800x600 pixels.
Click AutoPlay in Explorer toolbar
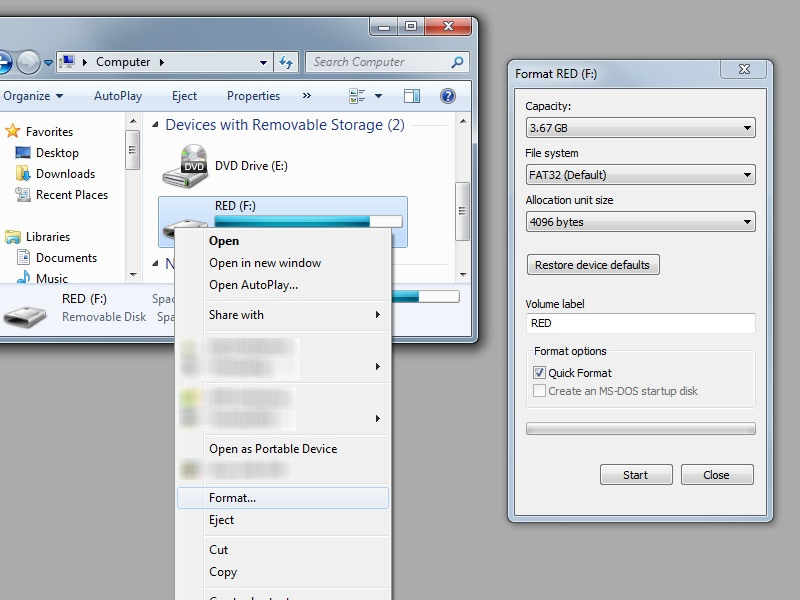coord(118,96)
